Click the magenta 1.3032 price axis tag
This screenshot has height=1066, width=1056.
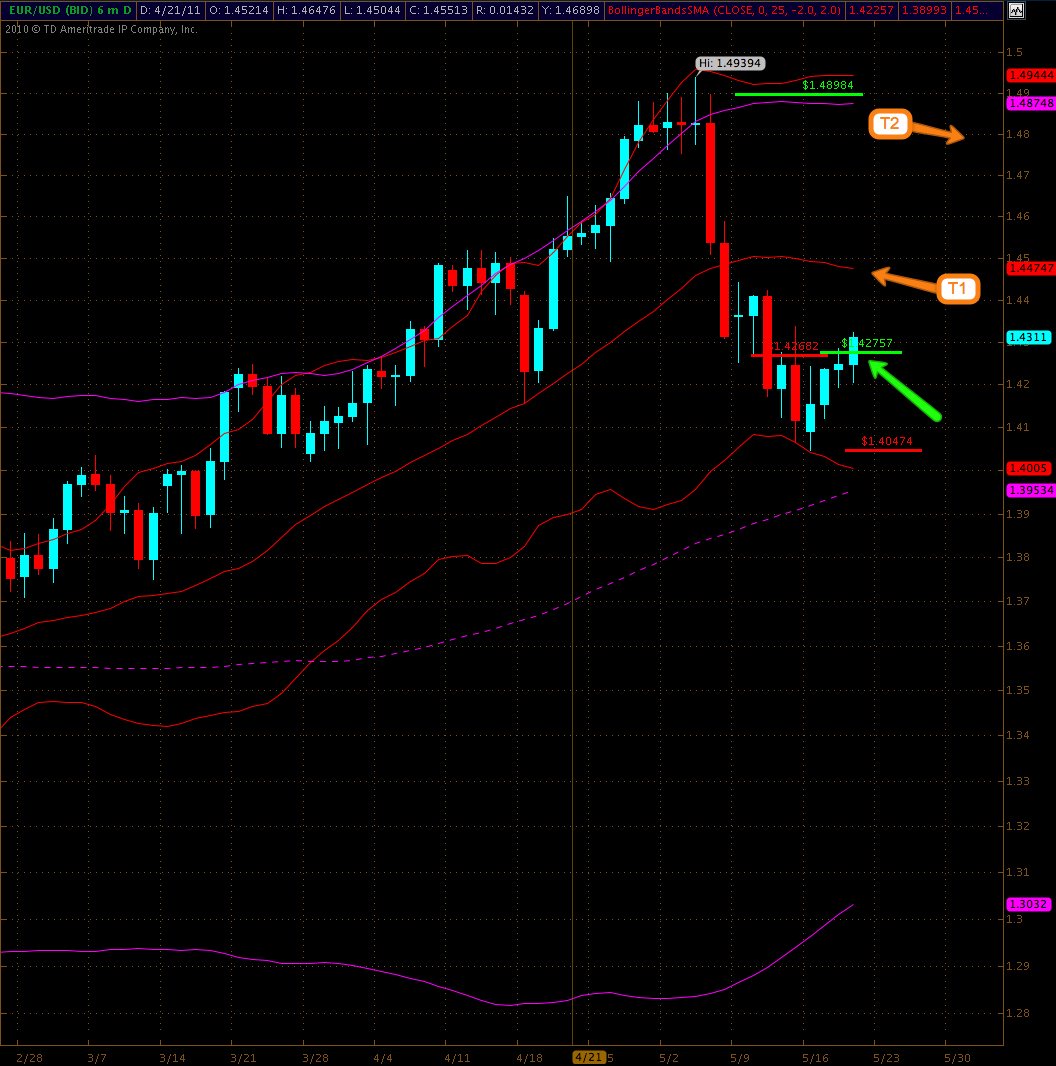pyautogui.click(x=1028, y=904)
